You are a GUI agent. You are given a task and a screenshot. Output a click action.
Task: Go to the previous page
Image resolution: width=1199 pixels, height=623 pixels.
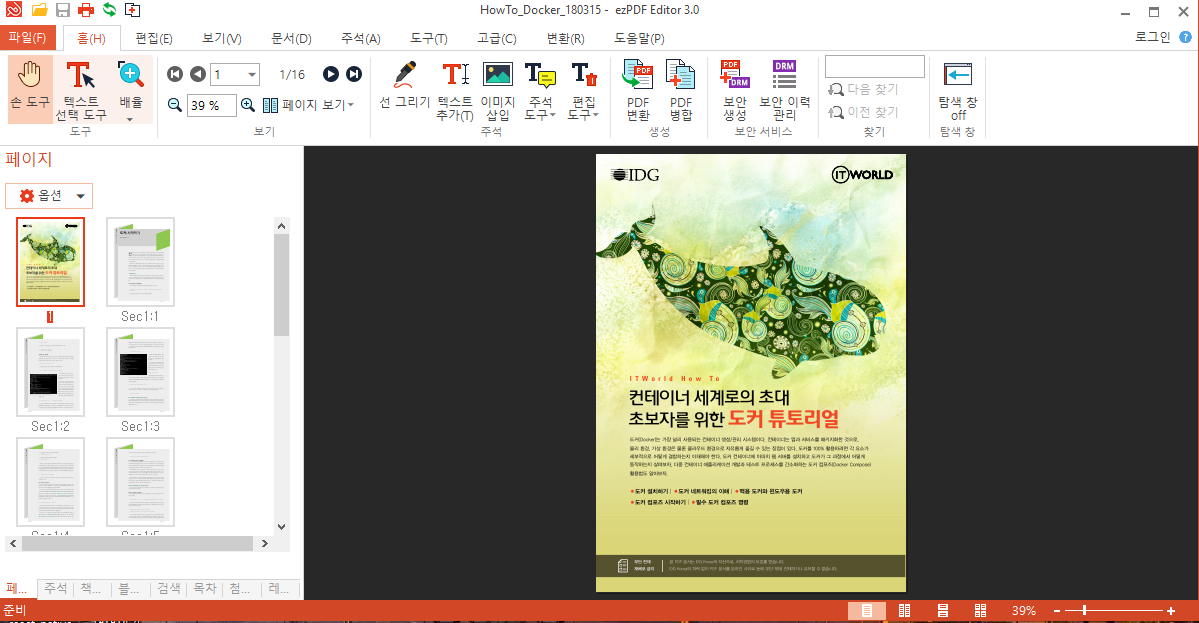click(197, 74)
